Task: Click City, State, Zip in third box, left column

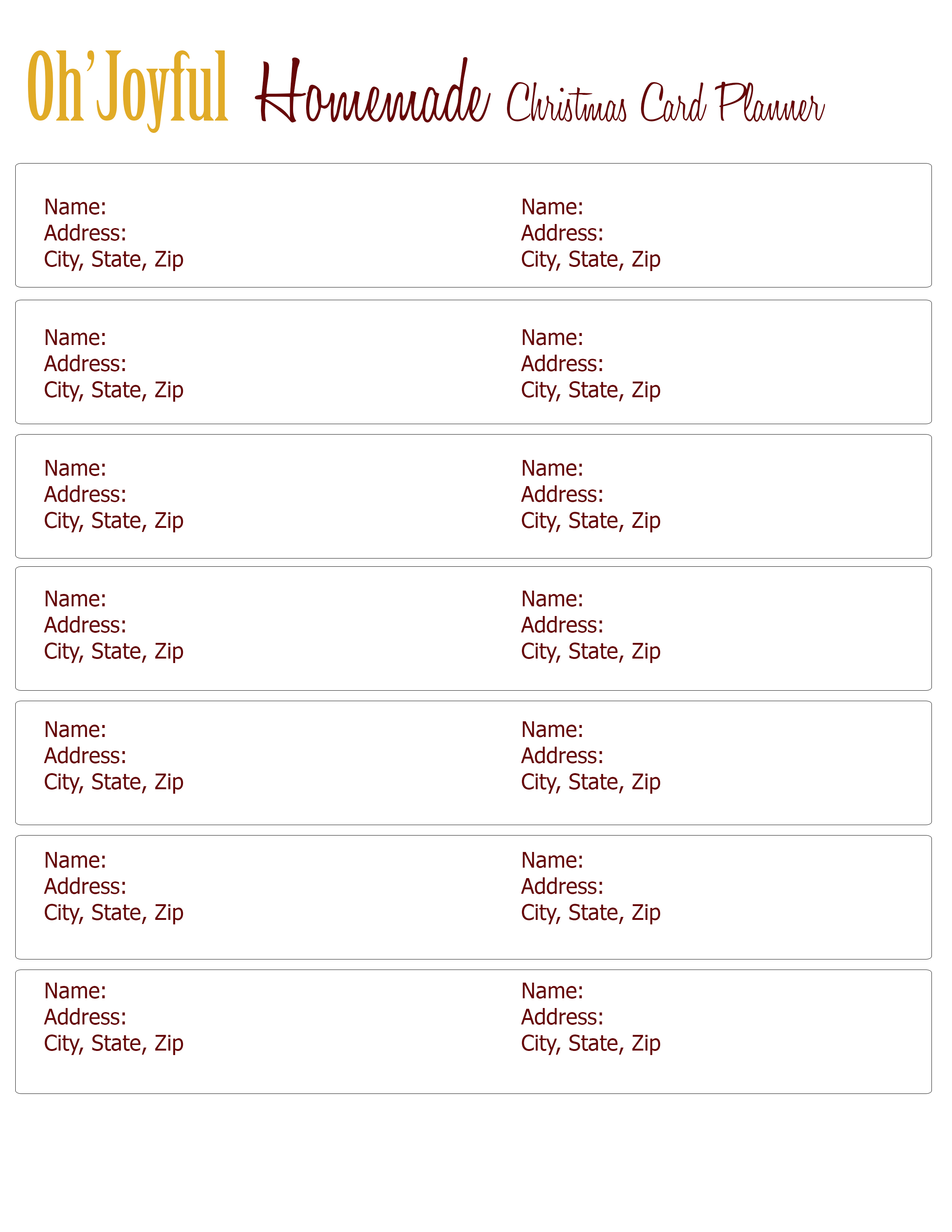Action: coord(114,521)
